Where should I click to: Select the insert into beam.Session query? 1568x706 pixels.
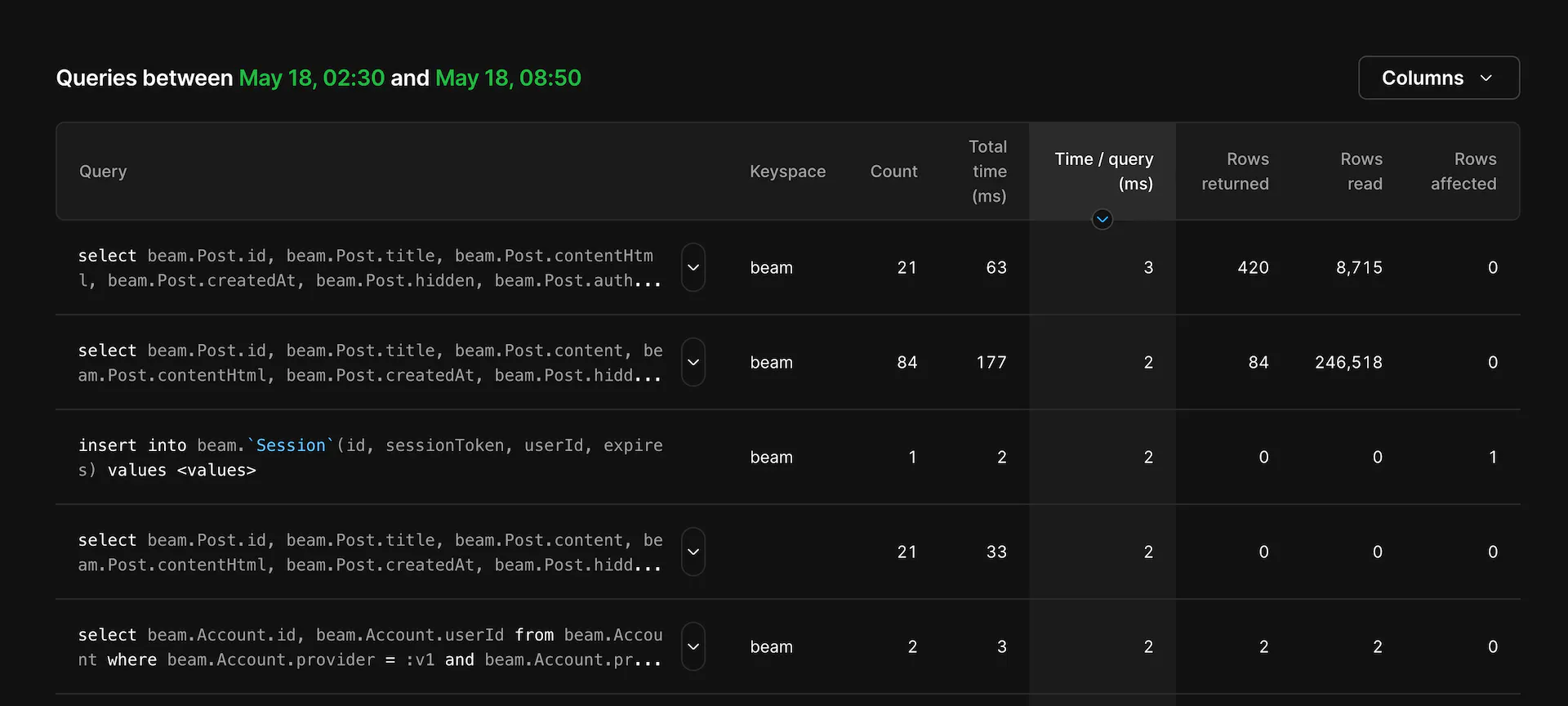coord(370,458)
